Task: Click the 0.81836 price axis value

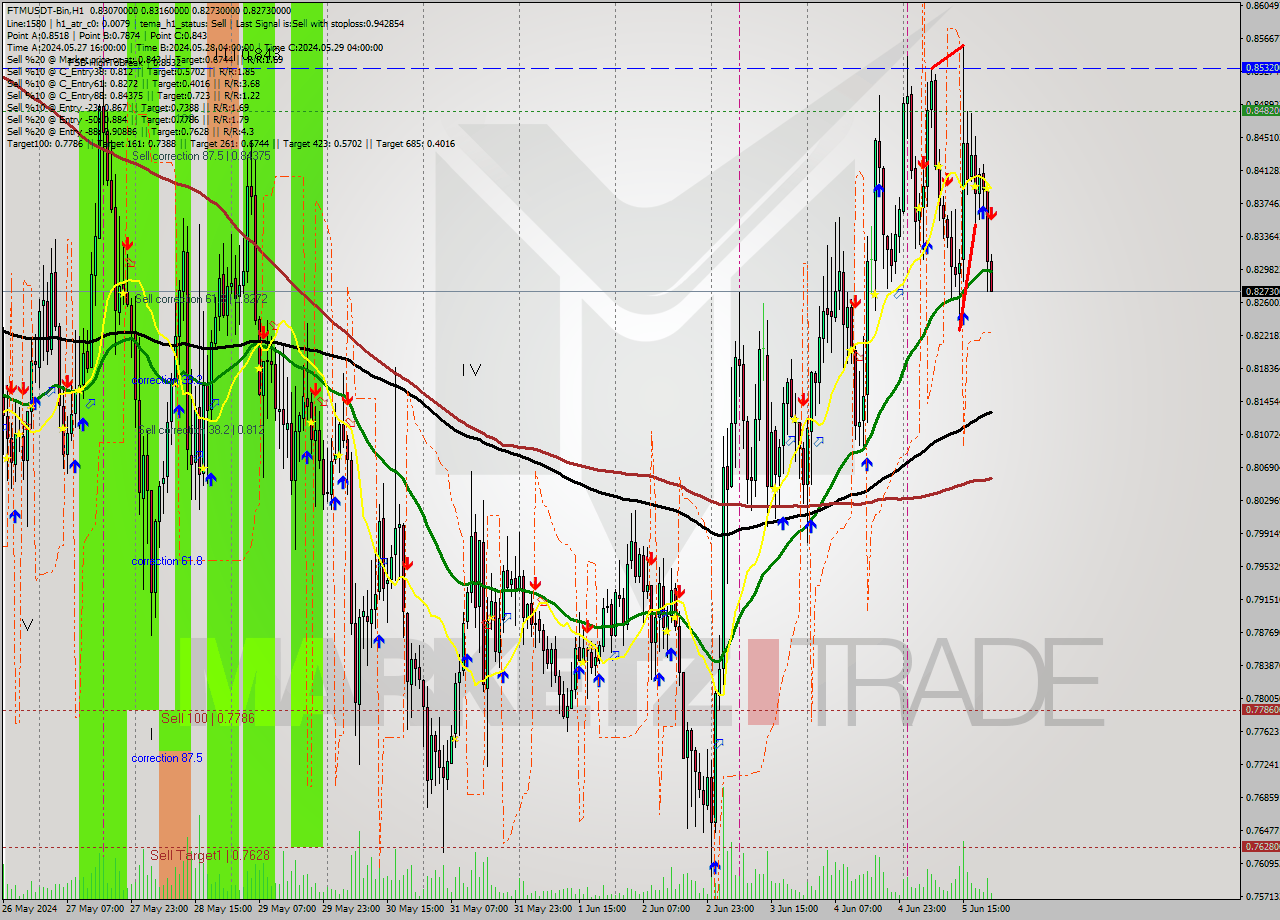Action: point(1260,369)
